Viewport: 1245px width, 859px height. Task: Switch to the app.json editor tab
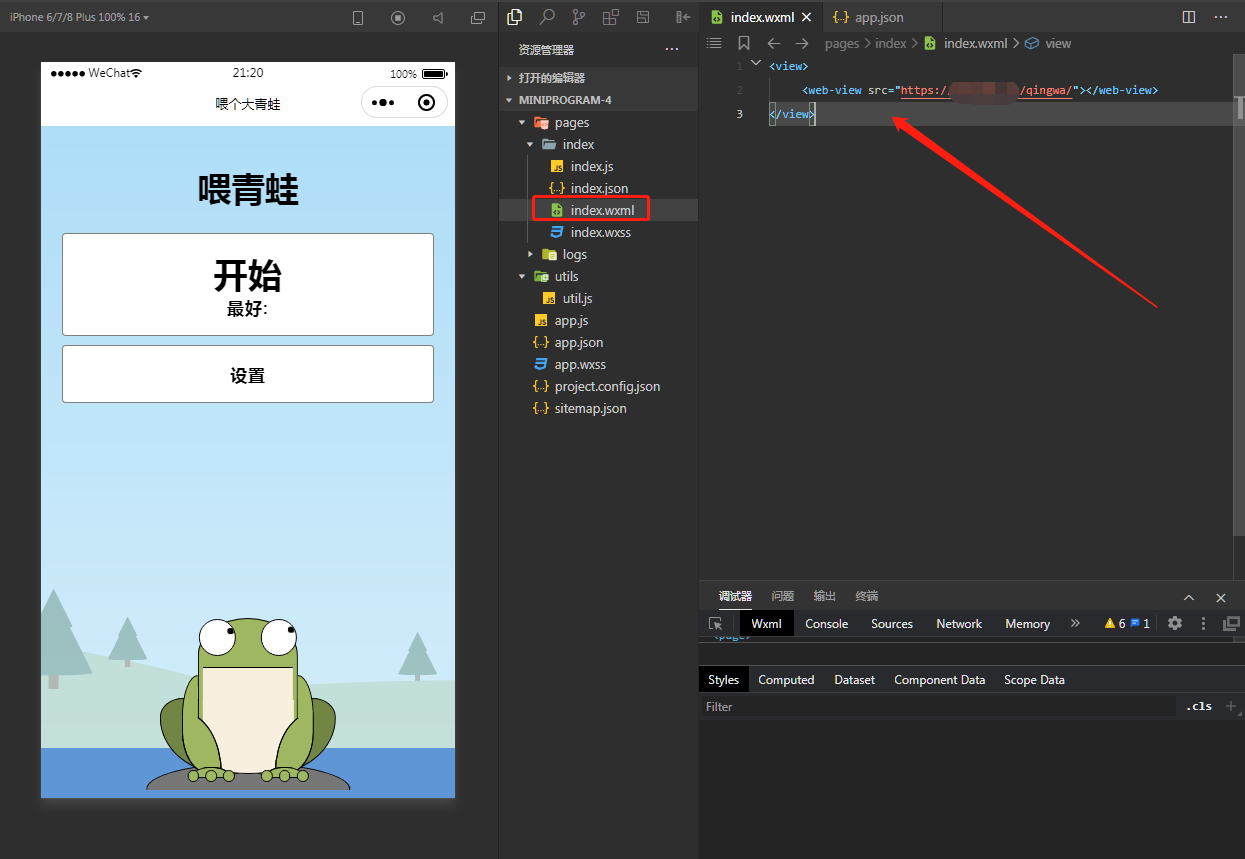pos(878,17)
